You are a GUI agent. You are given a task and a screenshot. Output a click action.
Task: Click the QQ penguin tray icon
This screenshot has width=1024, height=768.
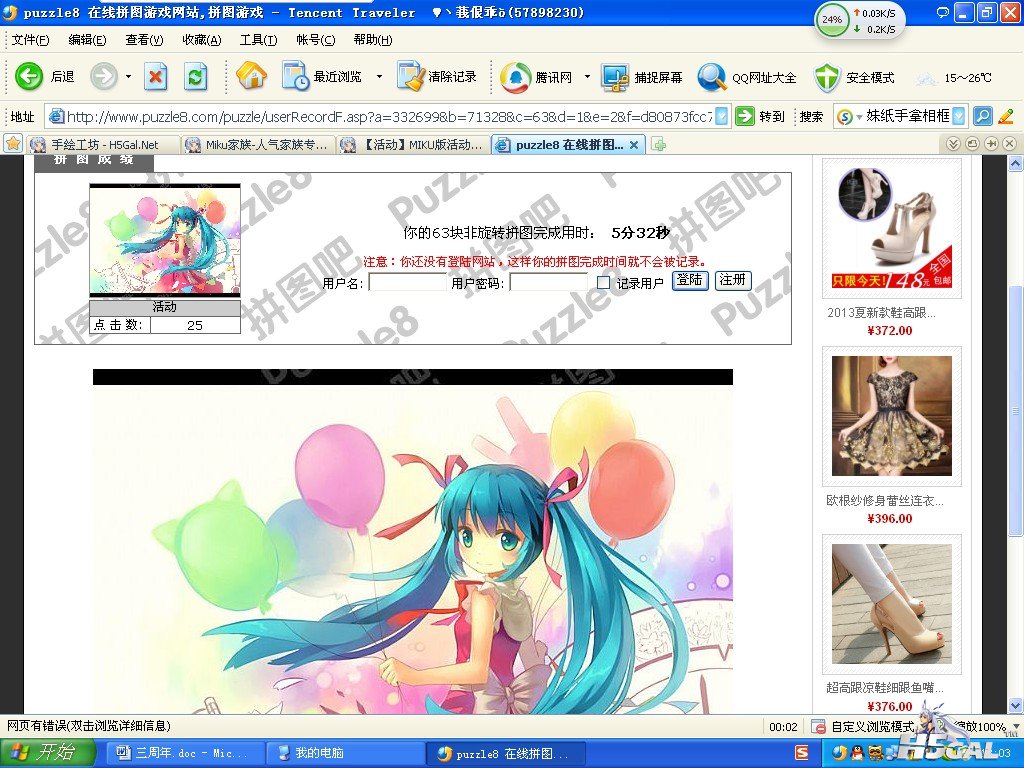click(858, 753)
